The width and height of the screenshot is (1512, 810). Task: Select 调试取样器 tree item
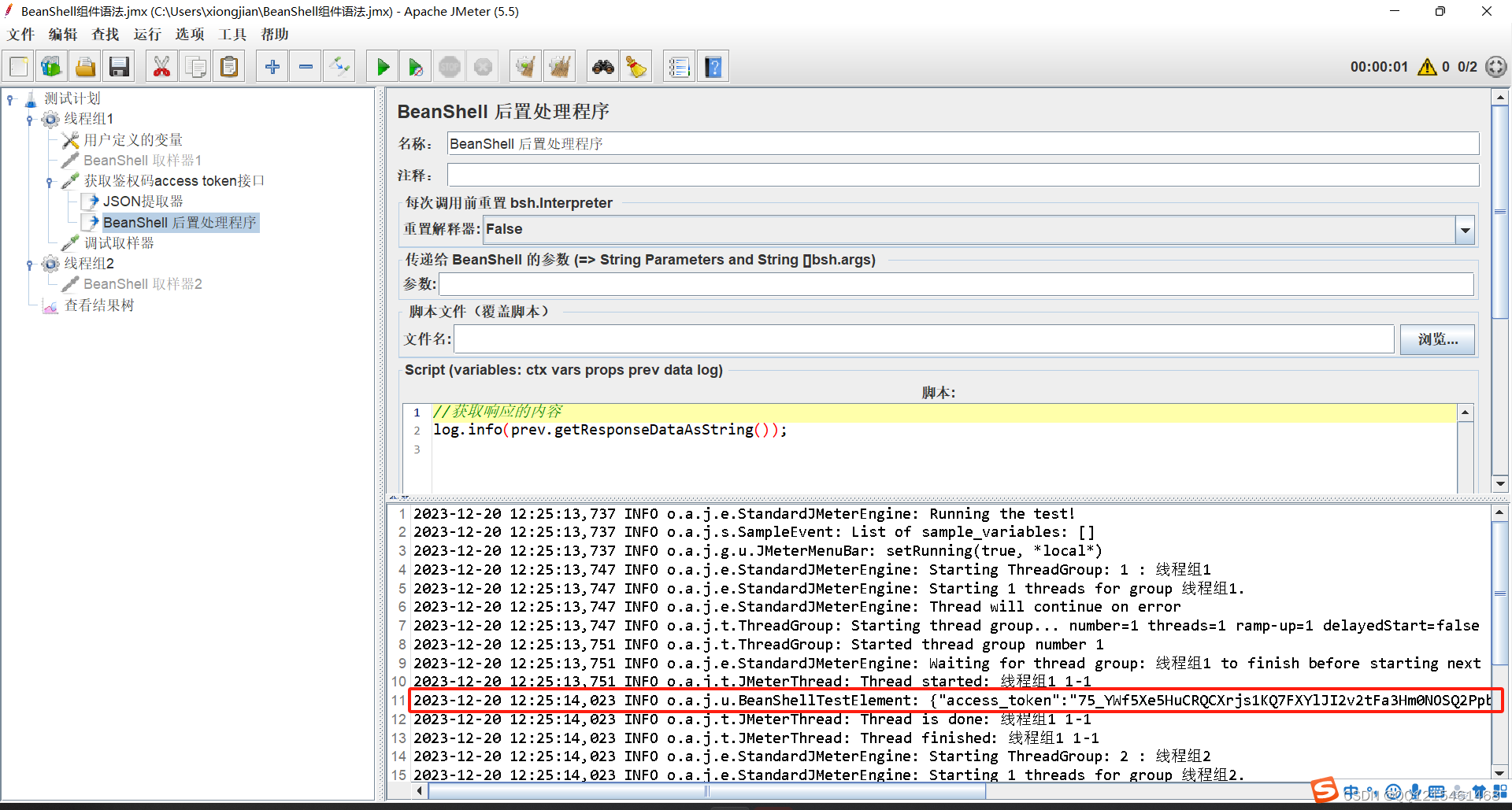pos(119,243)
